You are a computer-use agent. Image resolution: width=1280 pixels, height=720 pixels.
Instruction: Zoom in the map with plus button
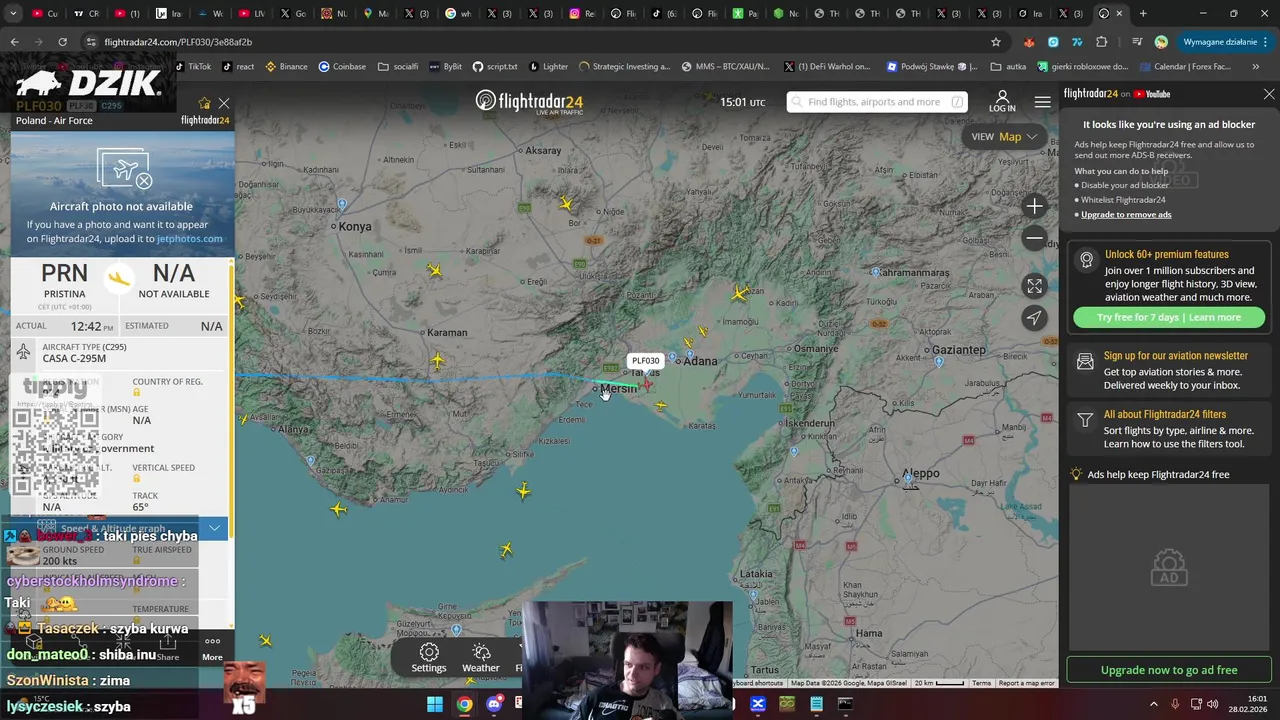coord(1034,206)
